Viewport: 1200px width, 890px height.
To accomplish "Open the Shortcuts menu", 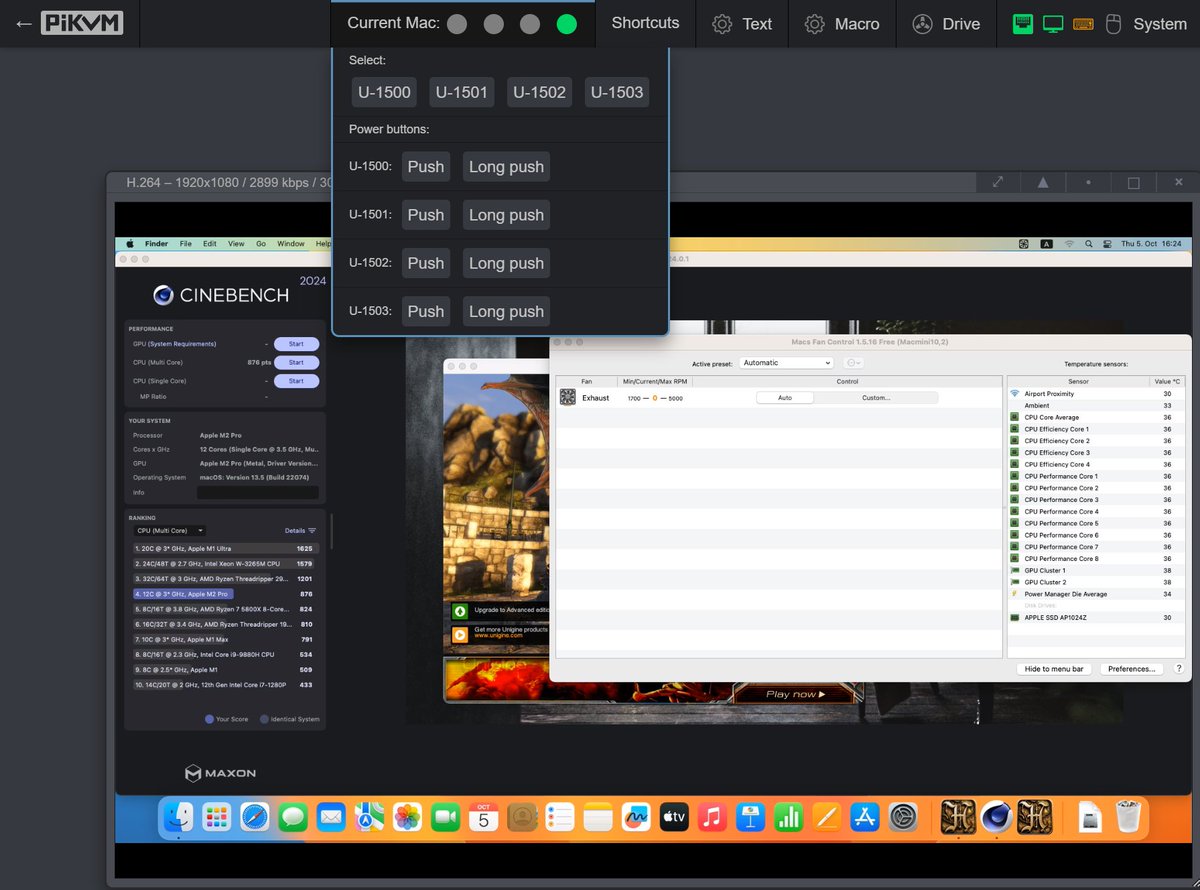I will coord(645,23).
